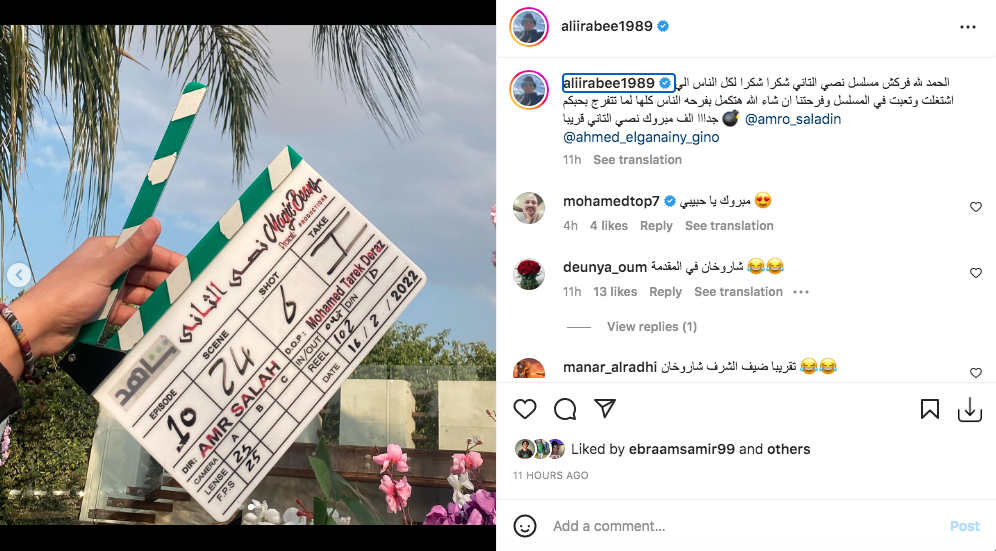996x551 pixels.
Task: Expand View replies (1)
Action: (x=652, y=327)
